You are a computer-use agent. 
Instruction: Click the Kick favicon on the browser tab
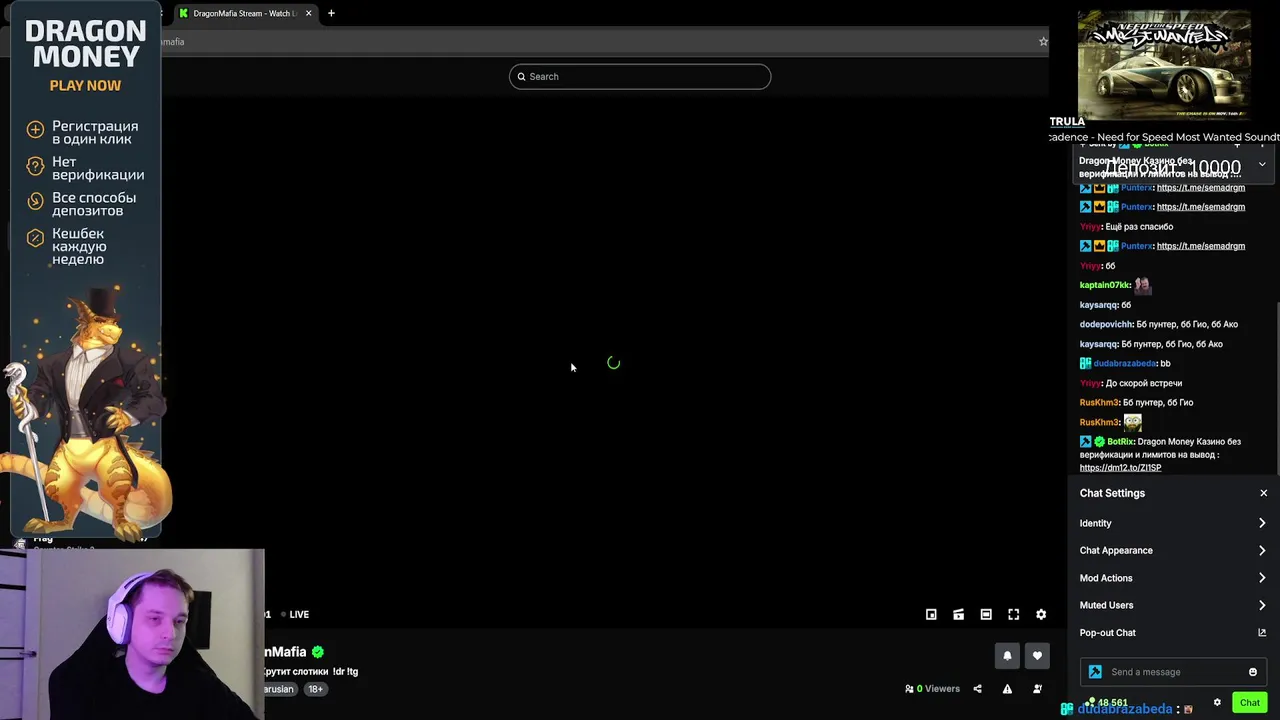coord(183,13)
